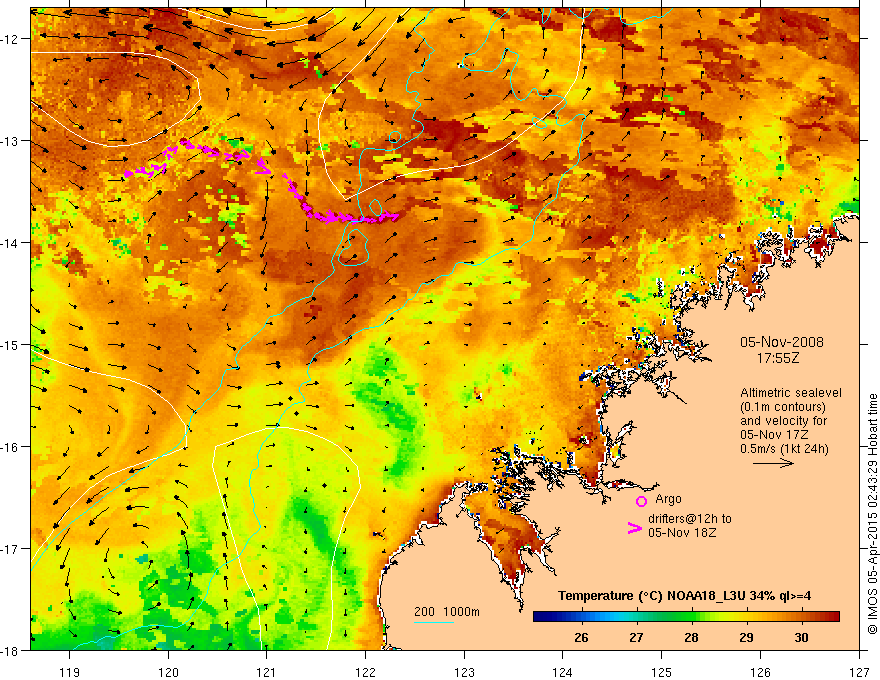Click the longitude axis label 119
This screenshot has width=880, height=680.
point(70,672)
